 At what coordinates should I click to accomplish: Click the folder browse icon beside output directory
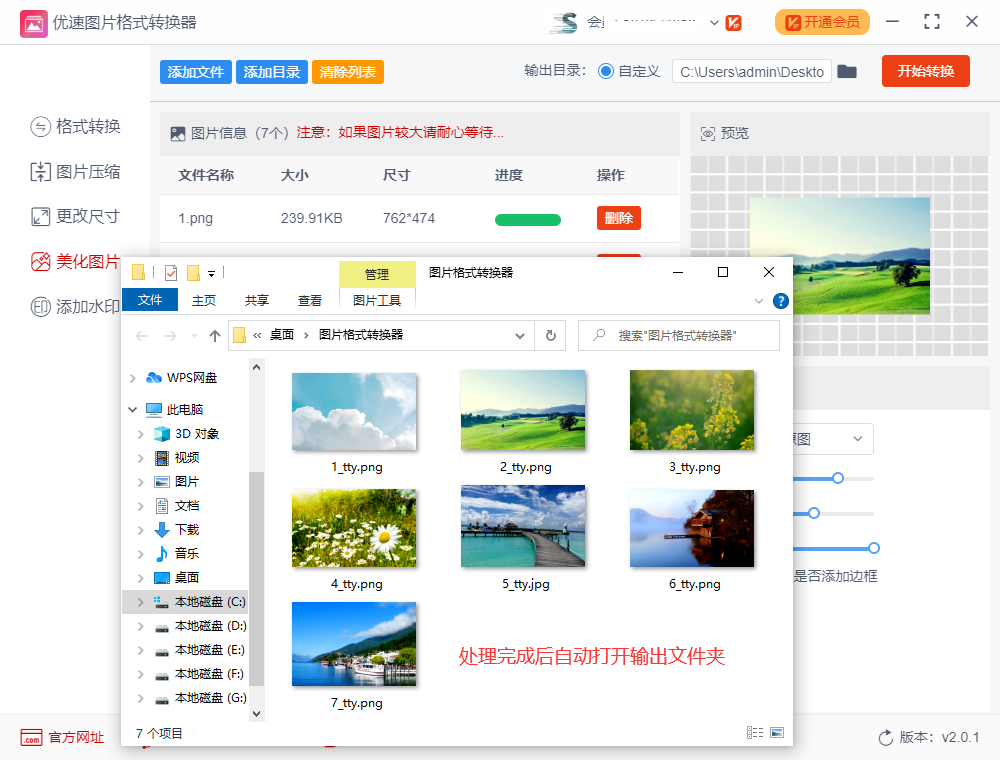[846, 71]
